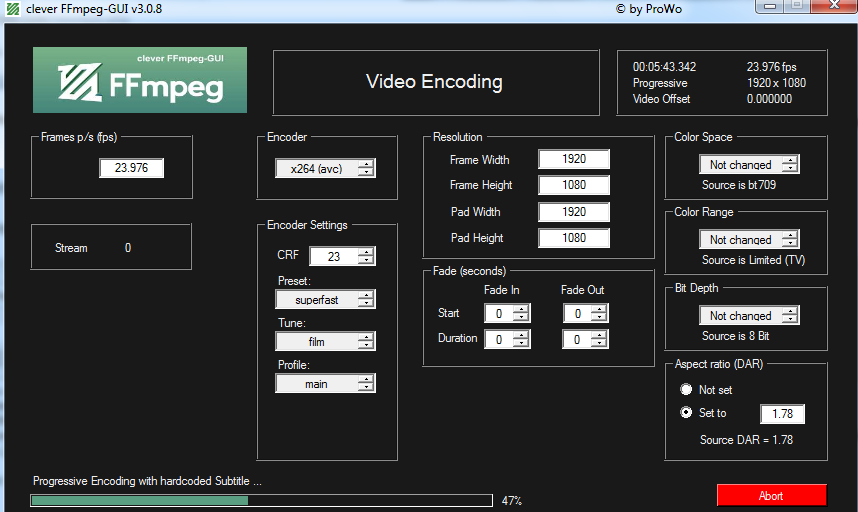Click the app icon in the title bar
Viewport: 858px width, 512px height.
13,9
